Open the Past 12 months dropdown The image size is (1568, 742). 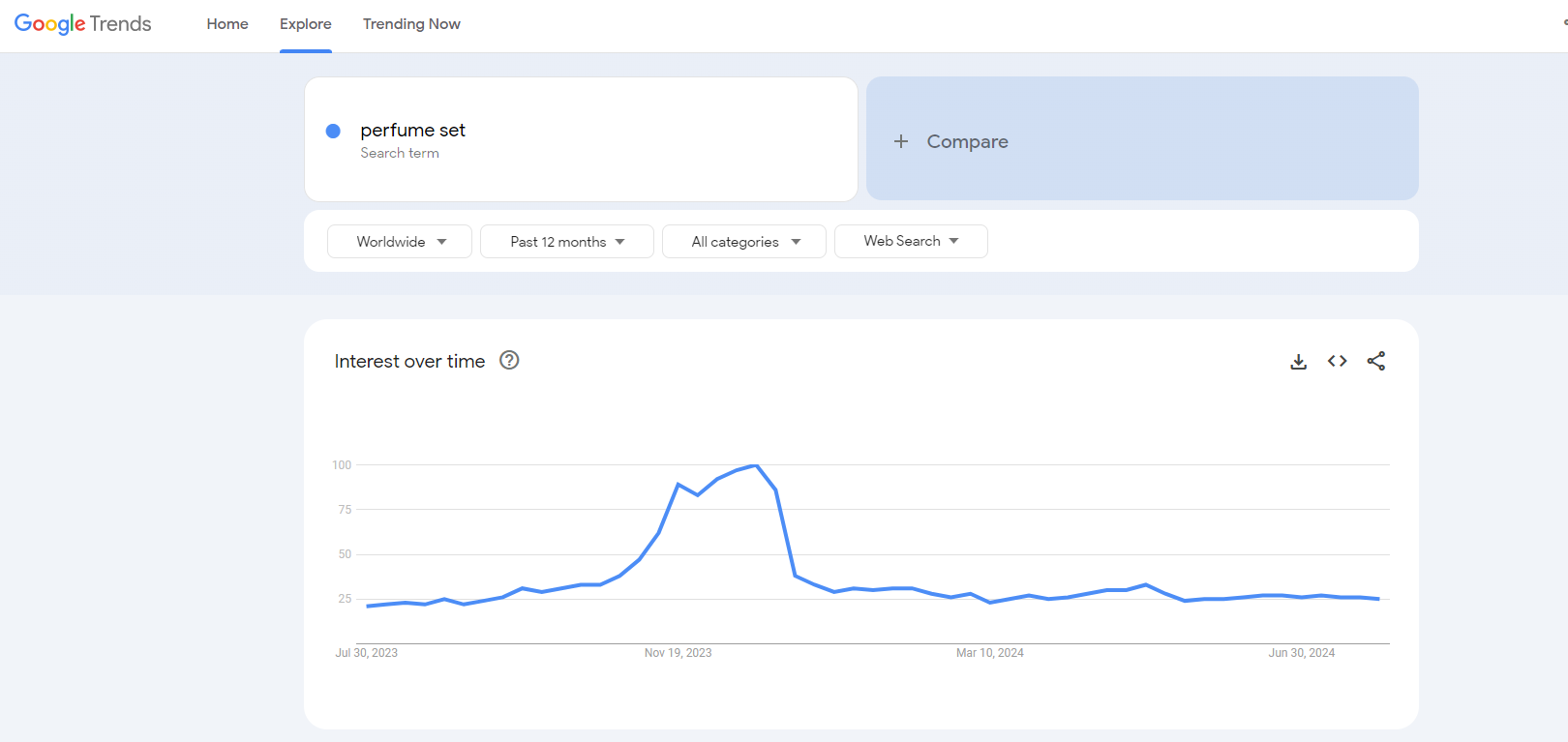pyautogui.click(x=567, y=242)
